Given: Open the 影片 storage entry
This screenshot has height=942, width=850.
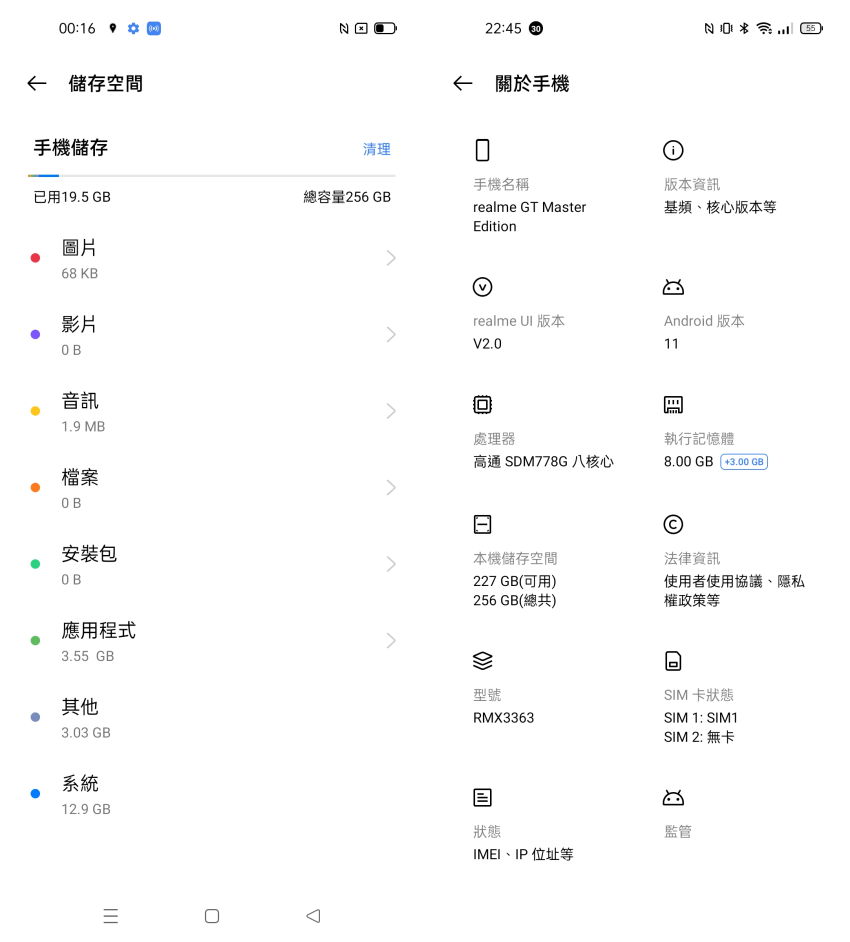Looking at the screenshot, I should pyautogui.click(x=211, y=335).
